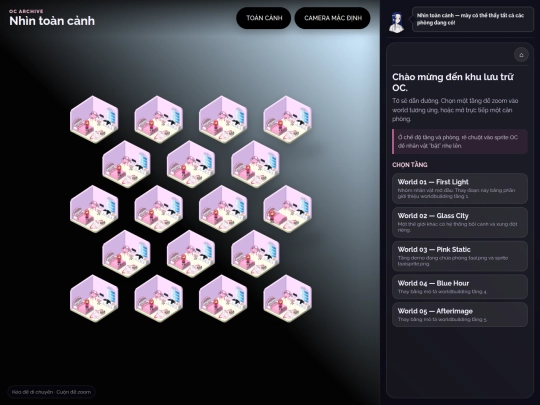Open the fourth room in the third row
The width and height of the screenshot is (540, 405).
[288, 209]
